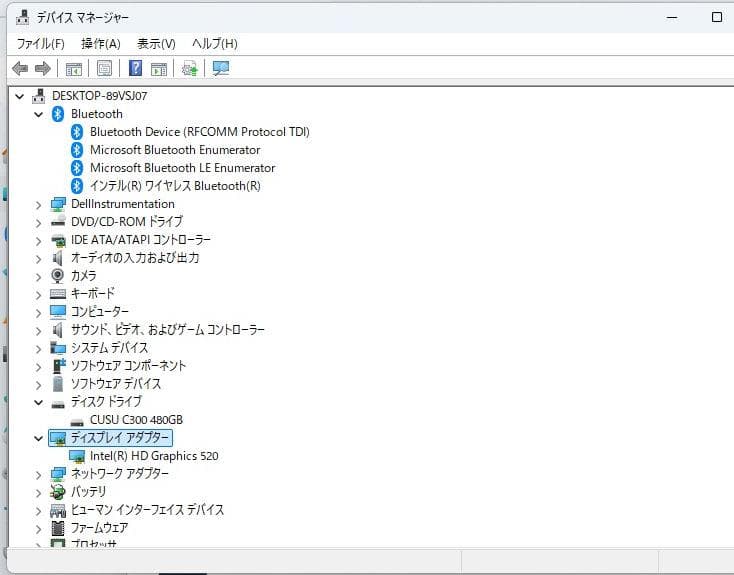Click the ソフトウェア コンポーネント icon

coord(58,366)
